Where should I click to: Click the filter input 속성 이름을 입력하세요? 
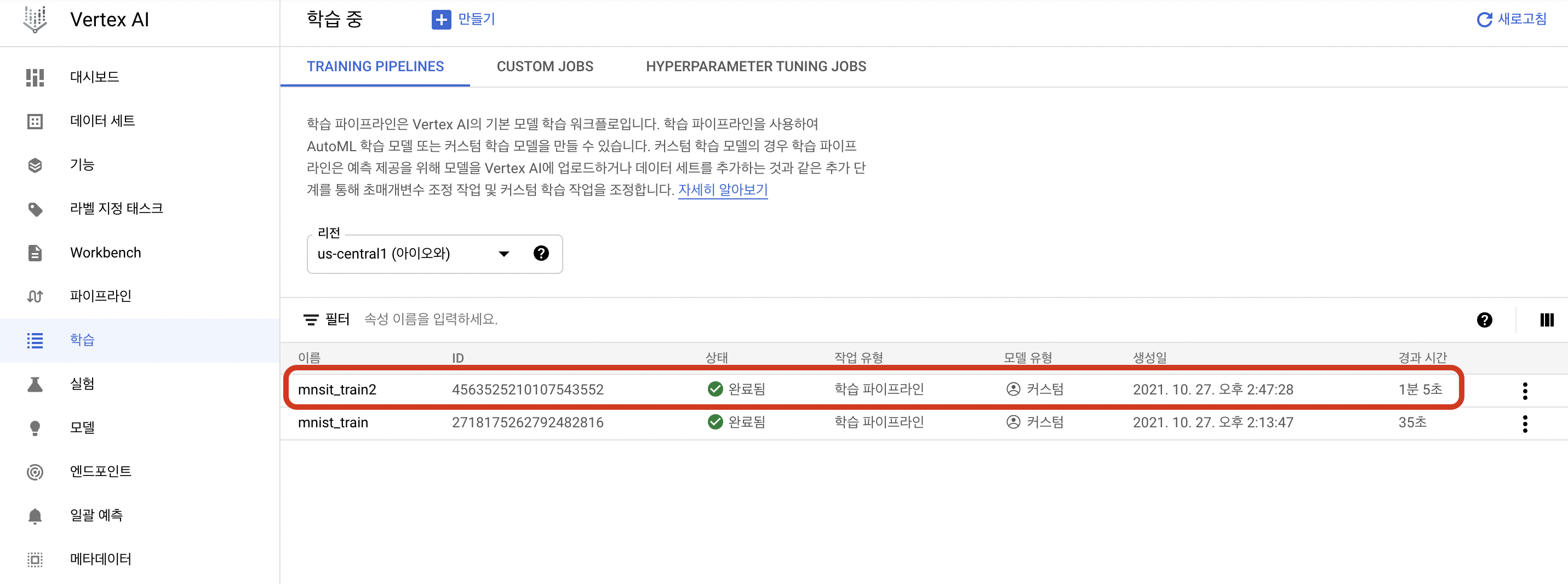coord(431,319)
